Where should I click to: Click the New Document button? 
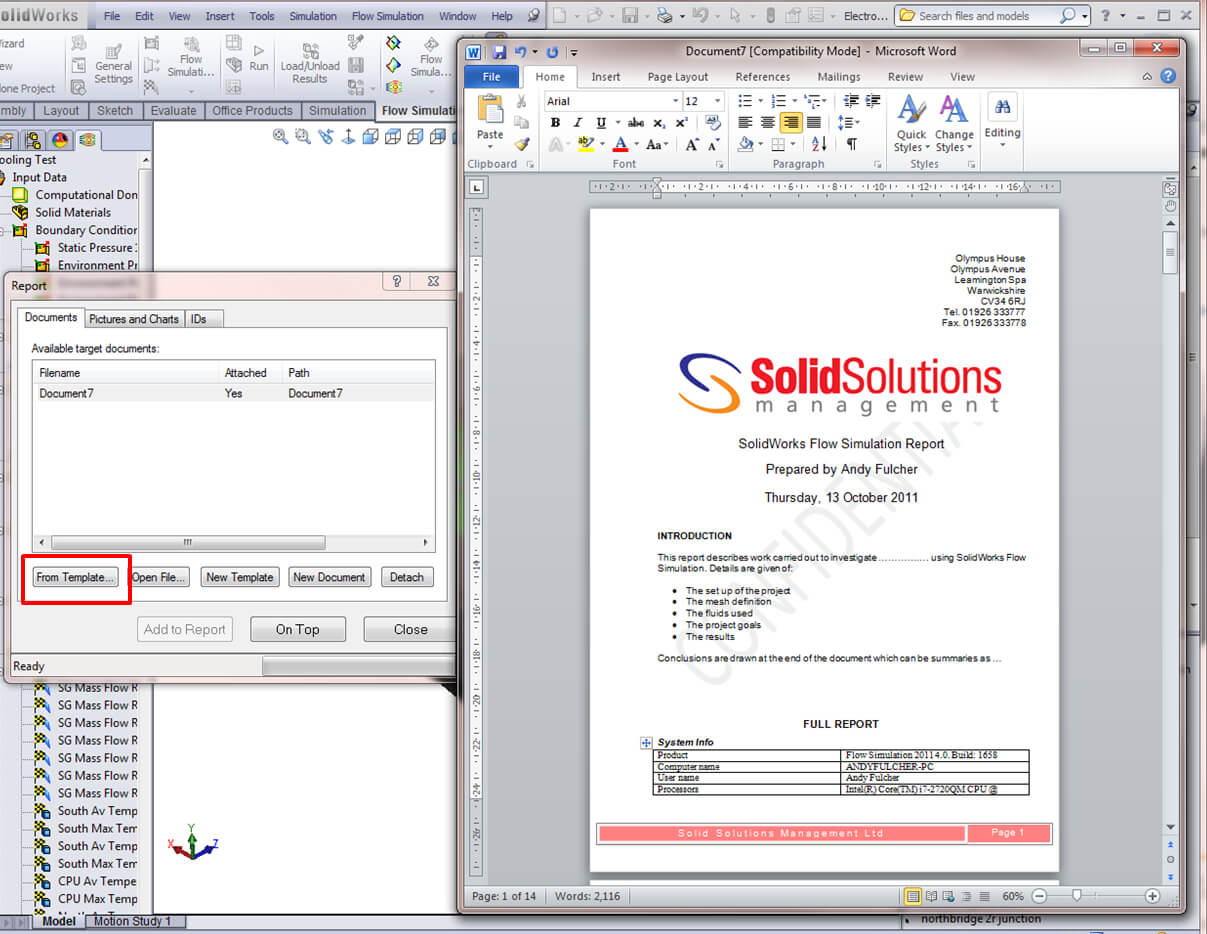point(330,577)
